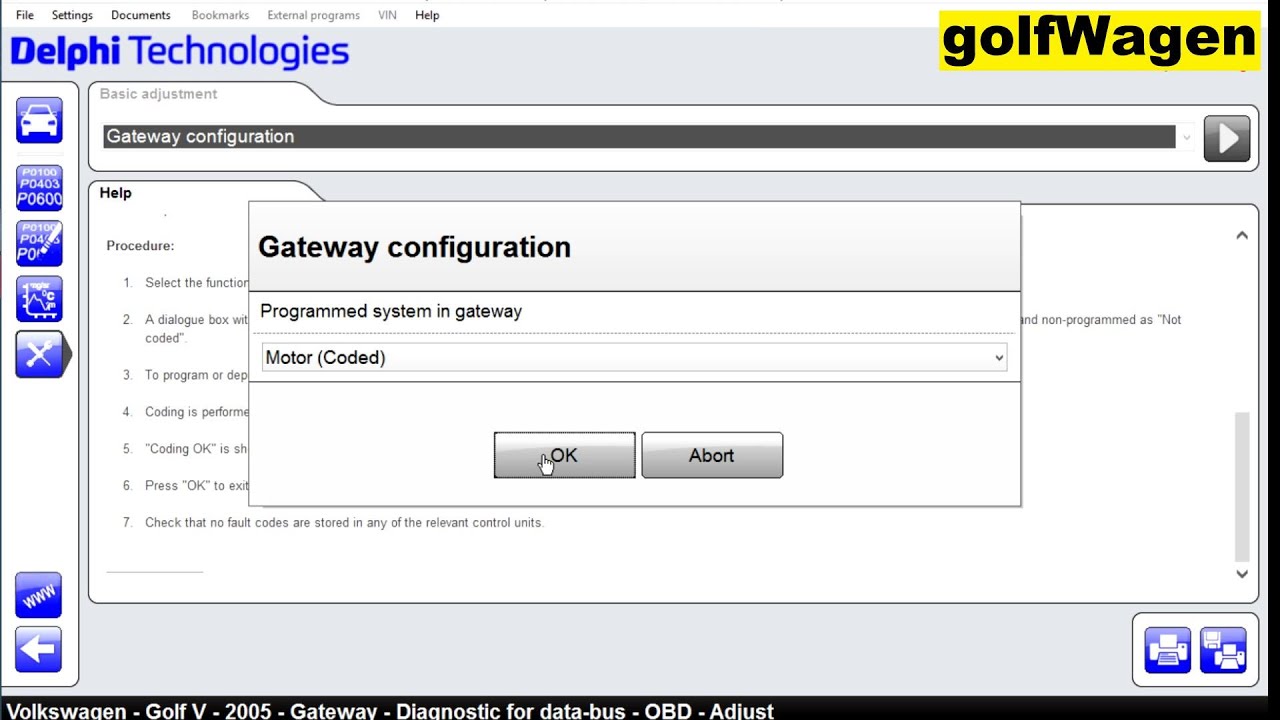The height and width of the screenshot is (720, 1280).
Task: Click the Help panel scrollbar thumb
Action: (1242, 486)
